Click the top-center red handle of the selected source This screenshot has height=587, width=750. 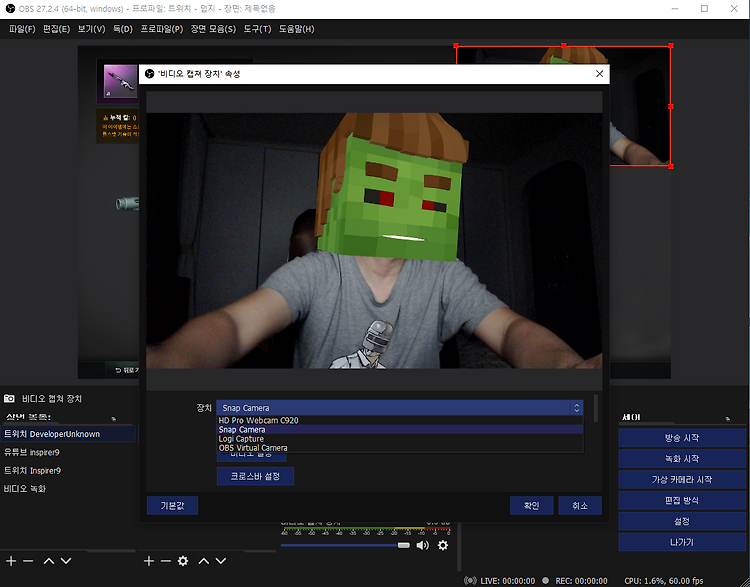click(564, 45)
